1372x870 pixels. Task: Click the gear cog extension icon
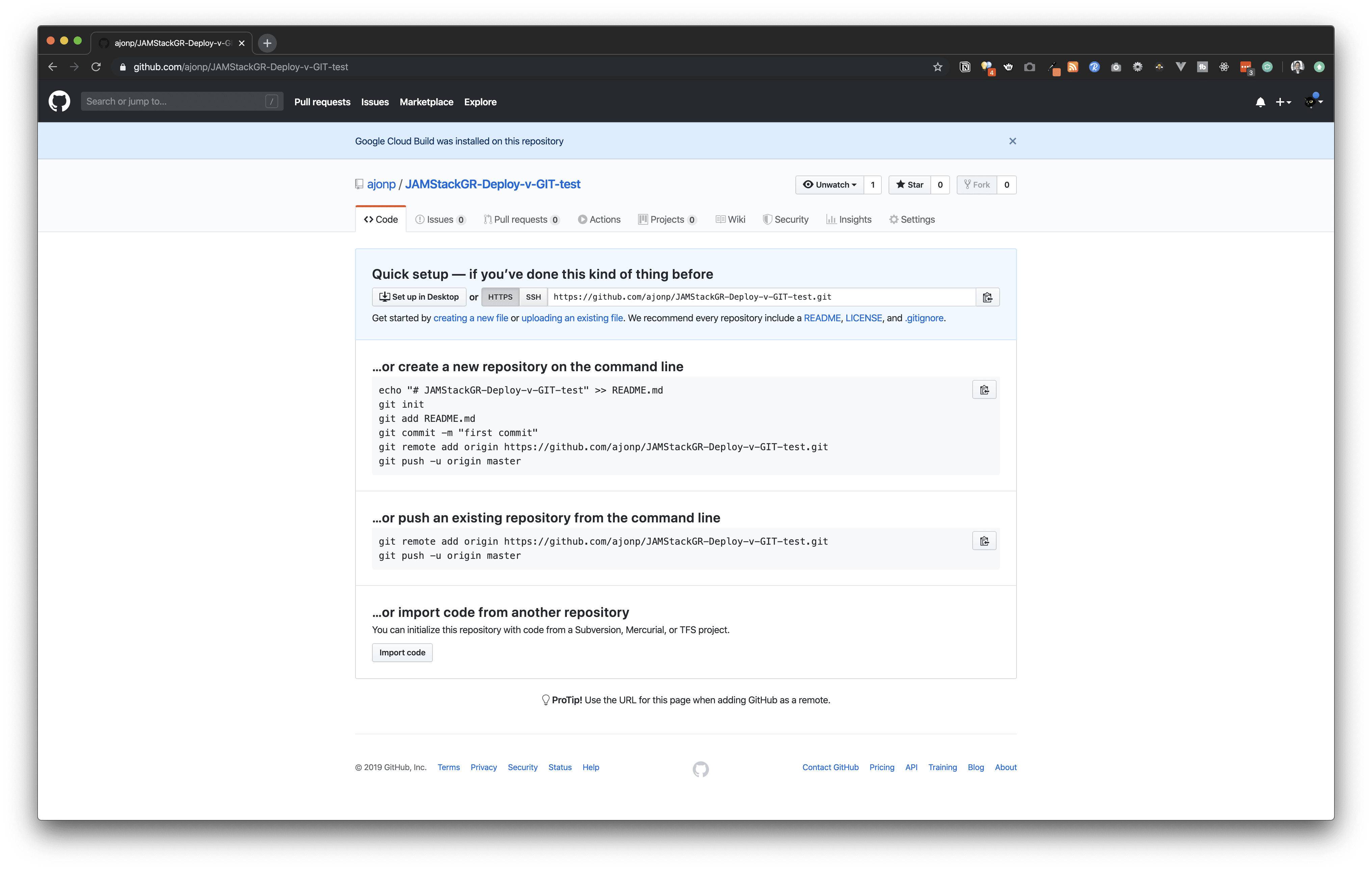tap(1137, 67)
